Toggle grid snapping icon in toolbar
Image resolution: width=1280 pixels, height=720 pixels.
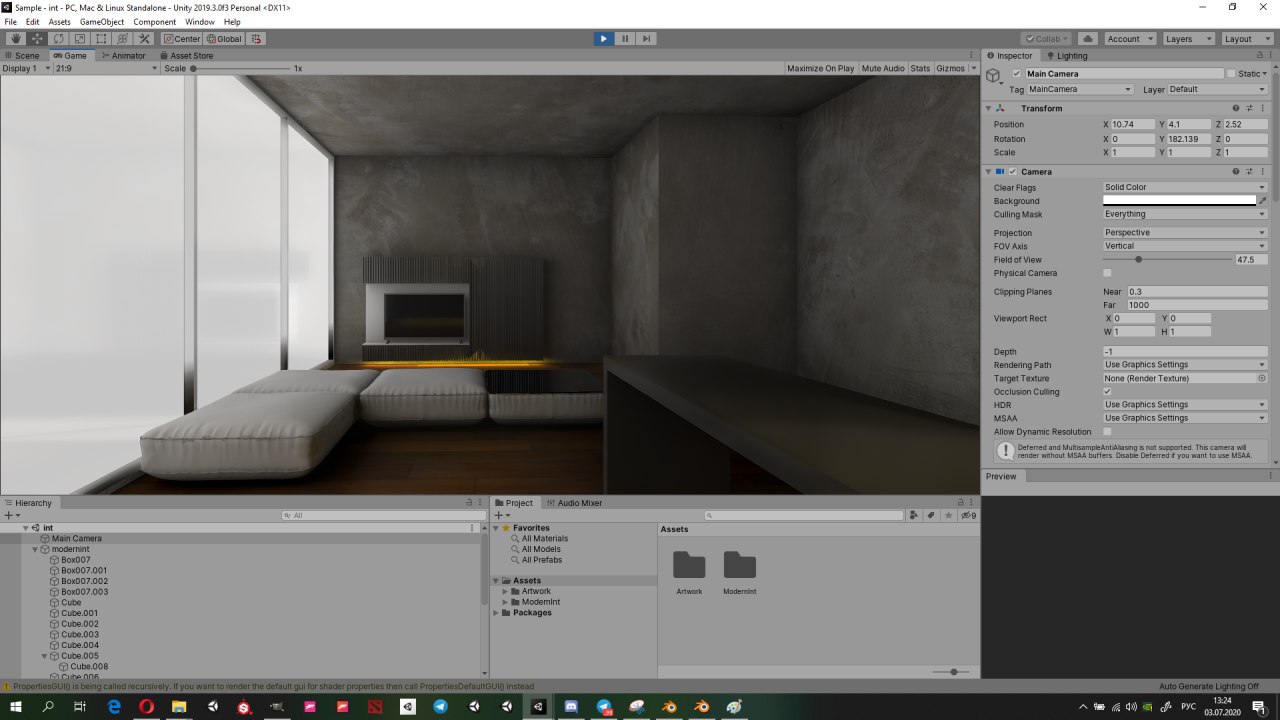256,39
